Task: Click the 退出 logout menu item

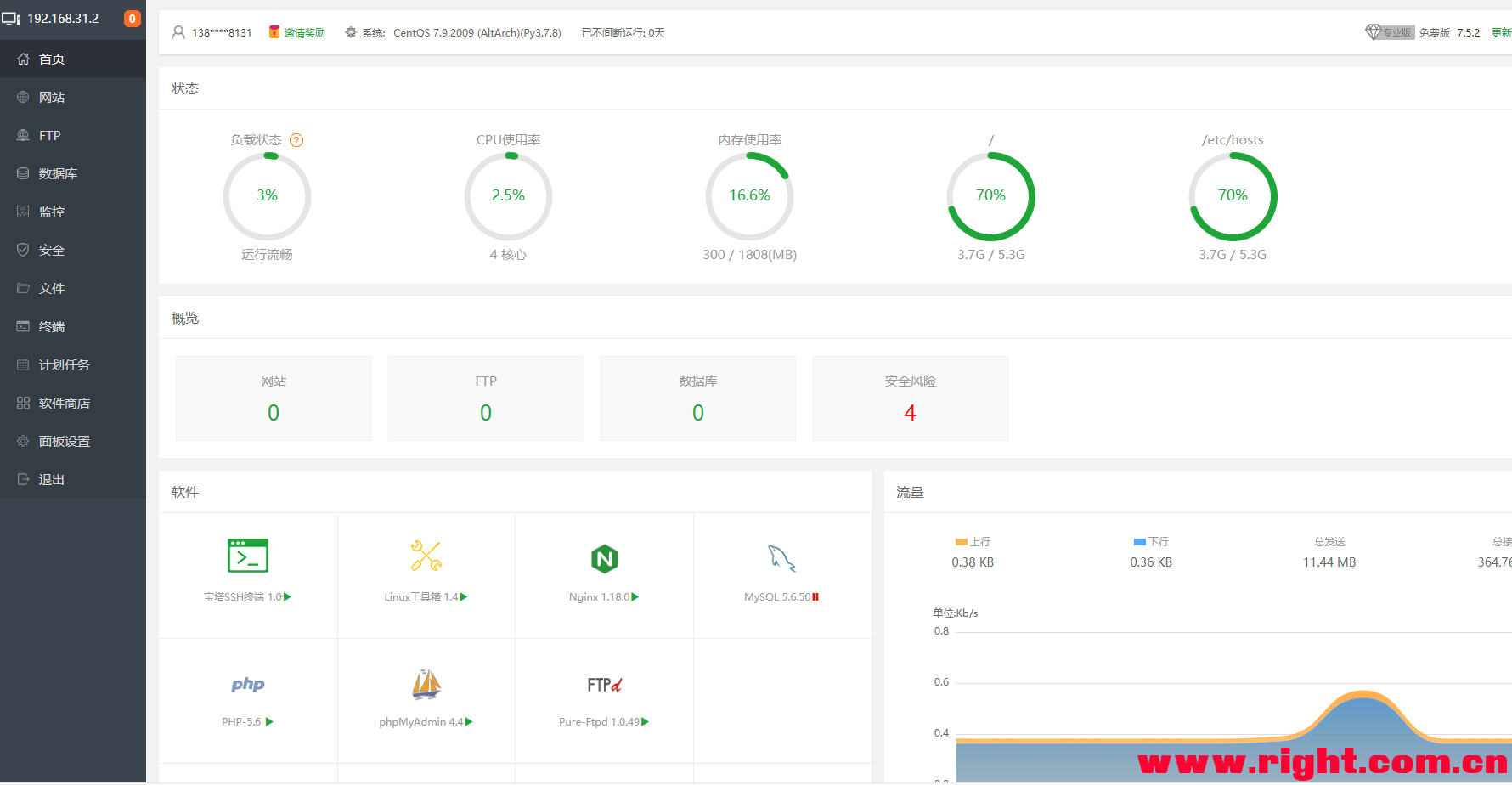Action: tap(73, 479)
